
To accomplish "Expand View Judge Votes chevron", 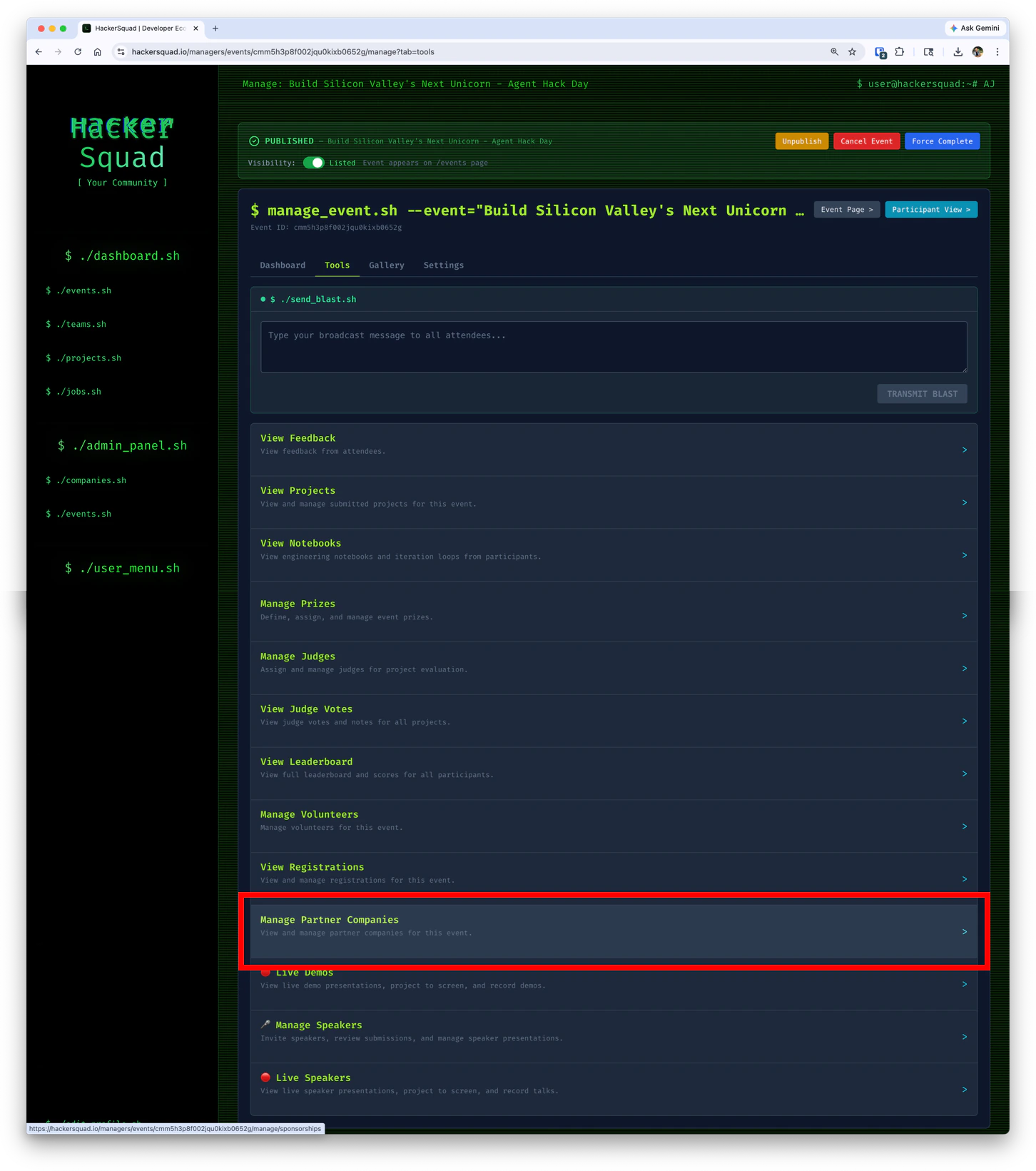I will click(x=964, y=721).
